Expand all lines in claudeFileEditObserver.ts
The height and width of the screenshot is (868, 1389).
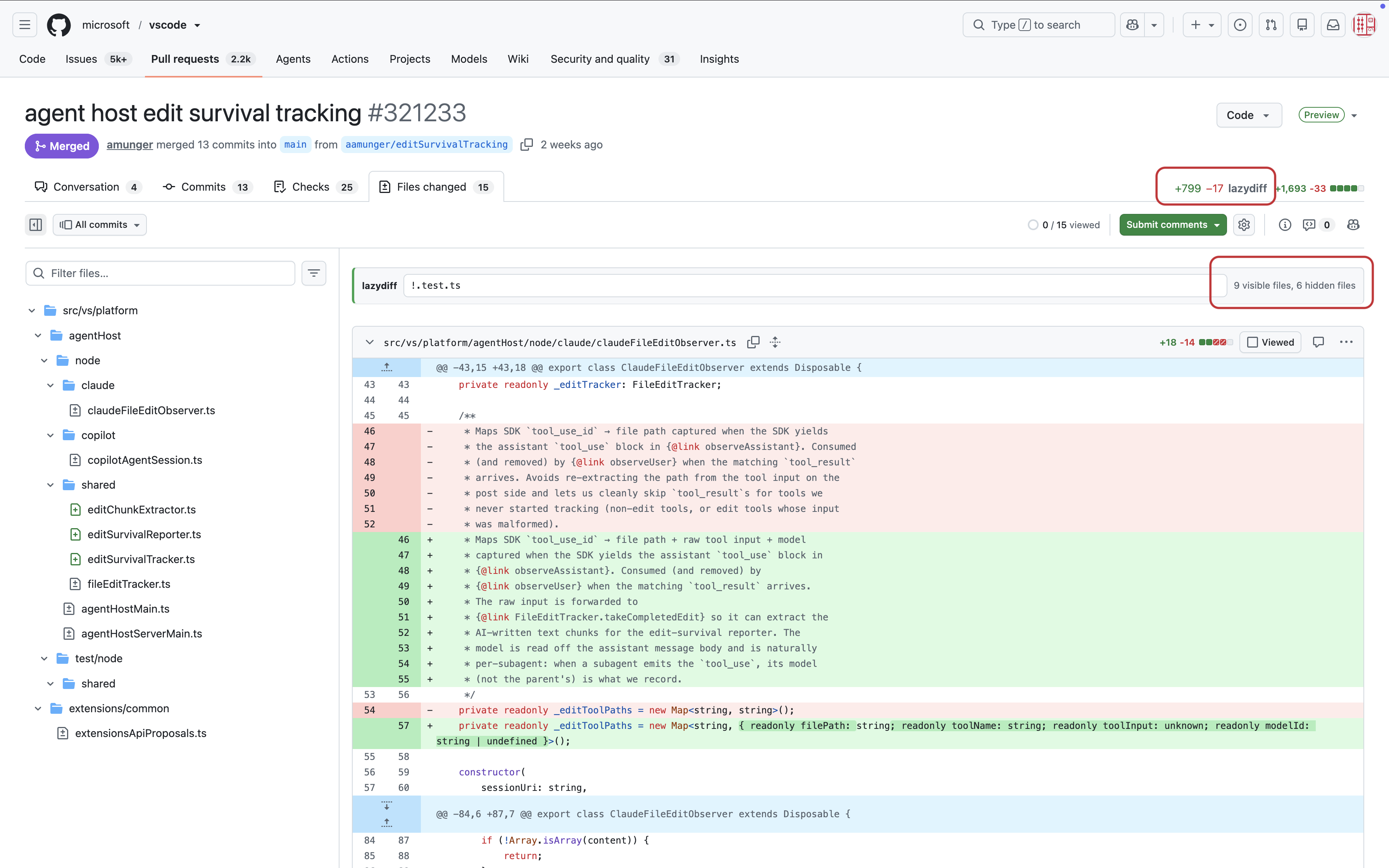point(775,342)
